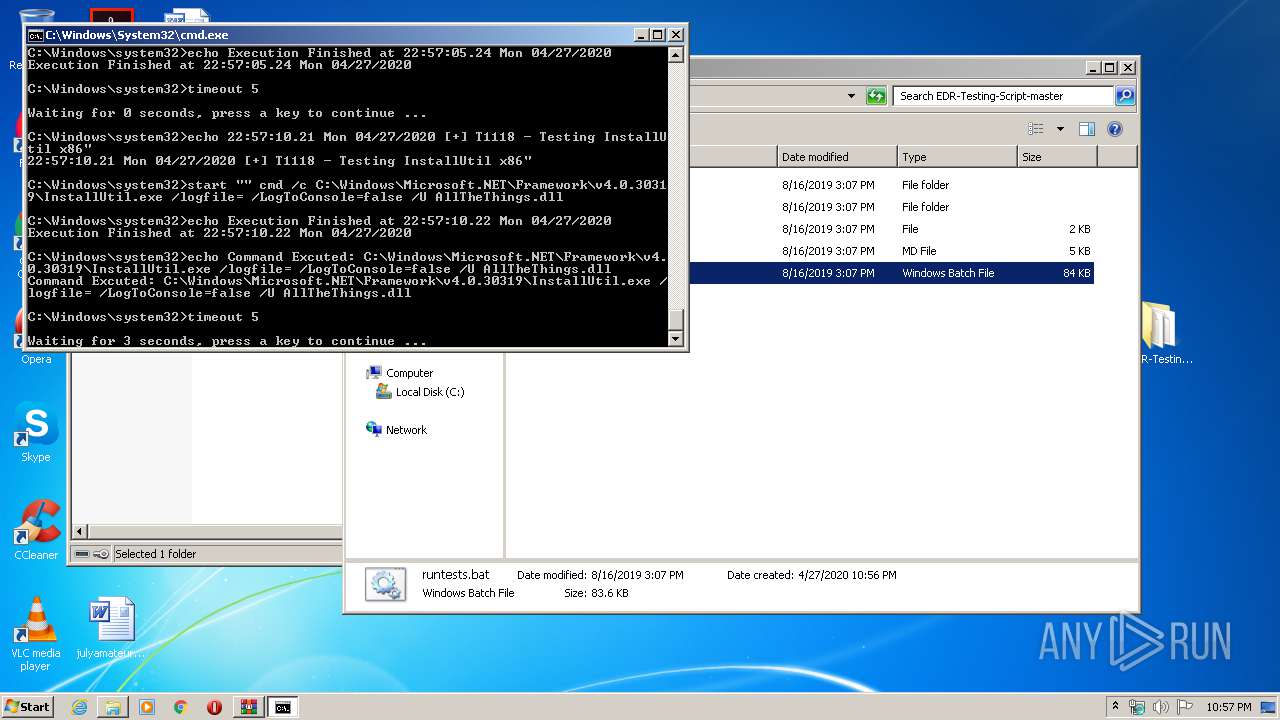Switch to WinRAR taskbar icon
The height and width of the screenshot is (720, 1280).
click(248, 707)
